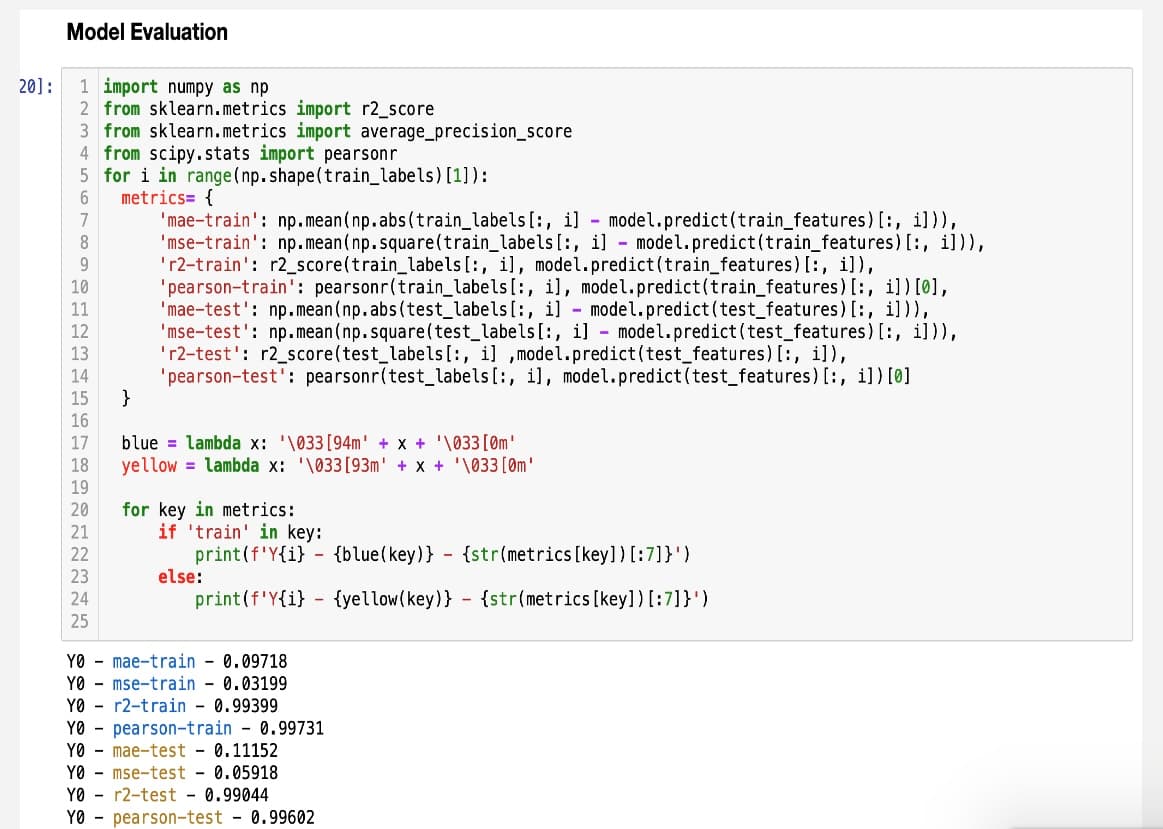
Task: Select the cell execution prompt 20
Action: (x=36, y=87)
